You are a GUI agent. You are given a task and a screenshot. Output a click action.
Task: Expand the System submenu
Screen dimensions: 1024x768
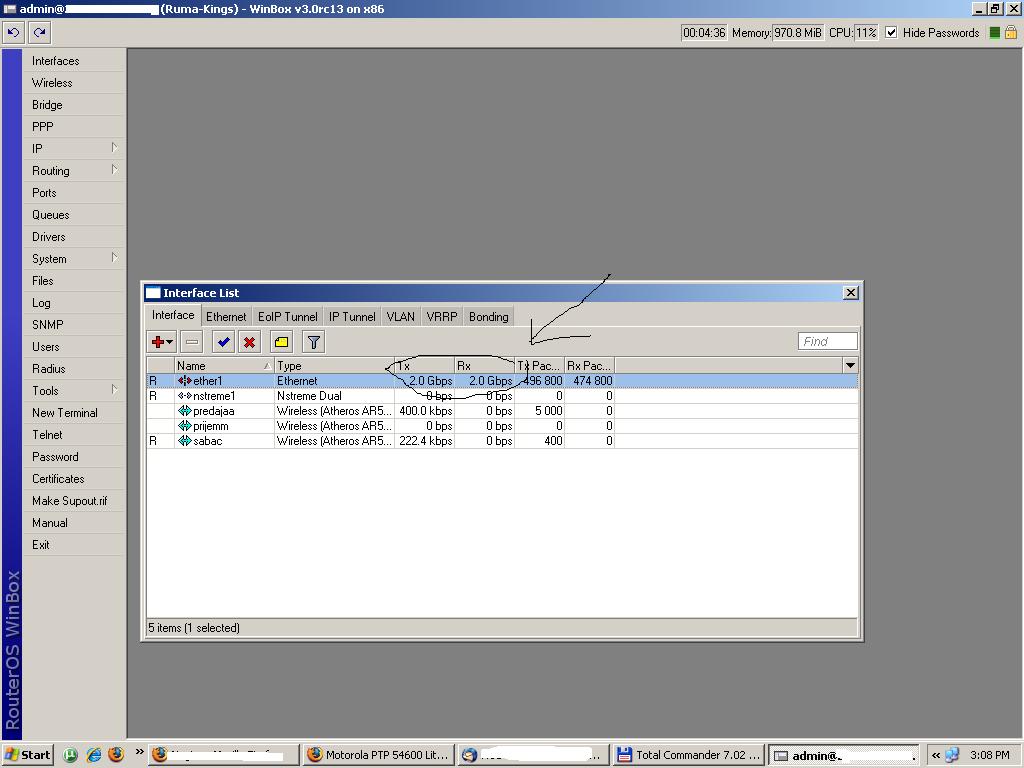[114, 257]
